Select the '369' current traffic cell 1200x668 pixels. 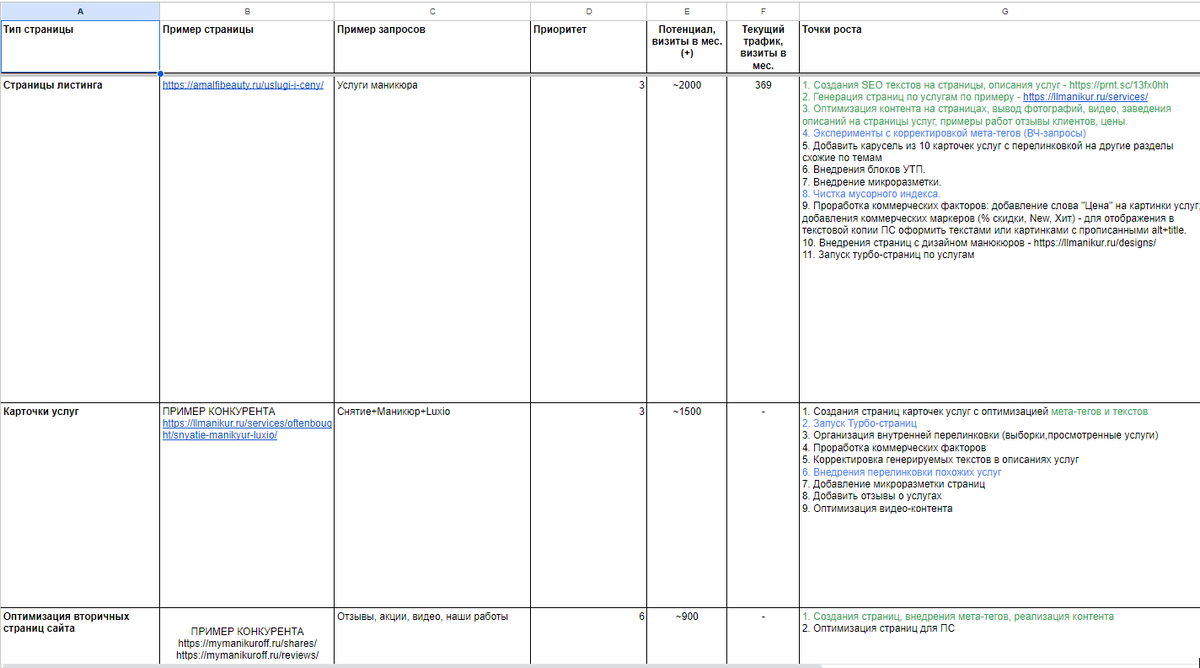(x=763, y=237)
